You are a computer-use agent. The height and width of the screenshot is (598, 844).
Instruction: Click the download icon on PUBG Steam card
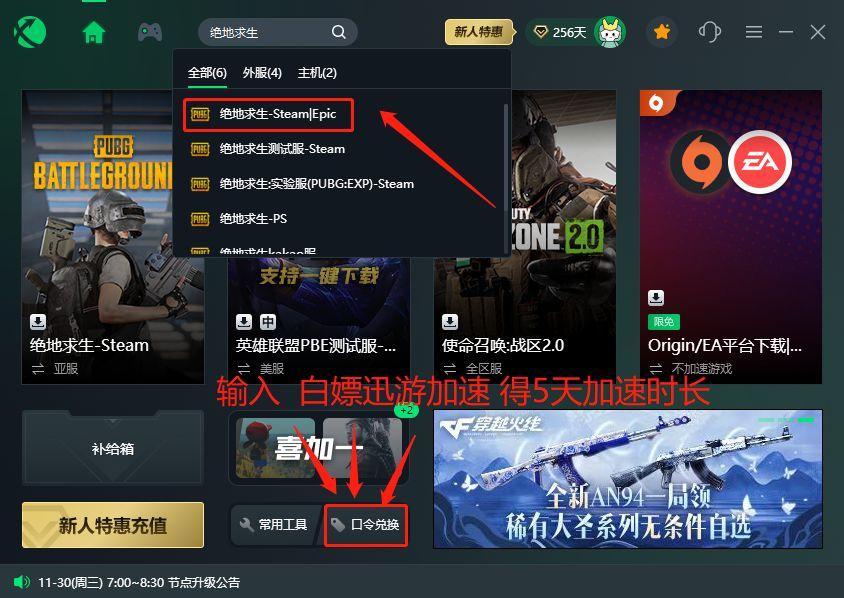(x=38, y=322)
